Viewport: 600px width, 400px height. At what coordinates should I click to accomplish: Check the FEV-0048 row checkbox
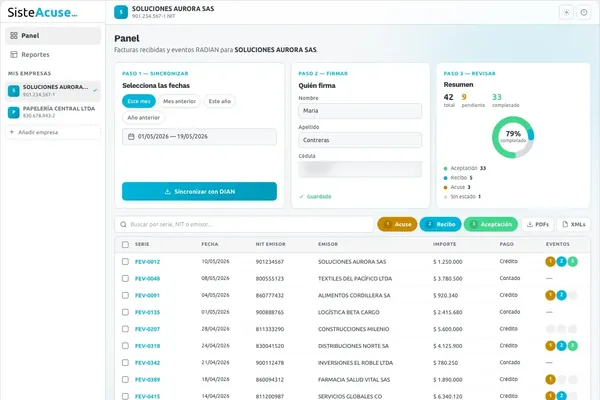(x=125, y=278)
